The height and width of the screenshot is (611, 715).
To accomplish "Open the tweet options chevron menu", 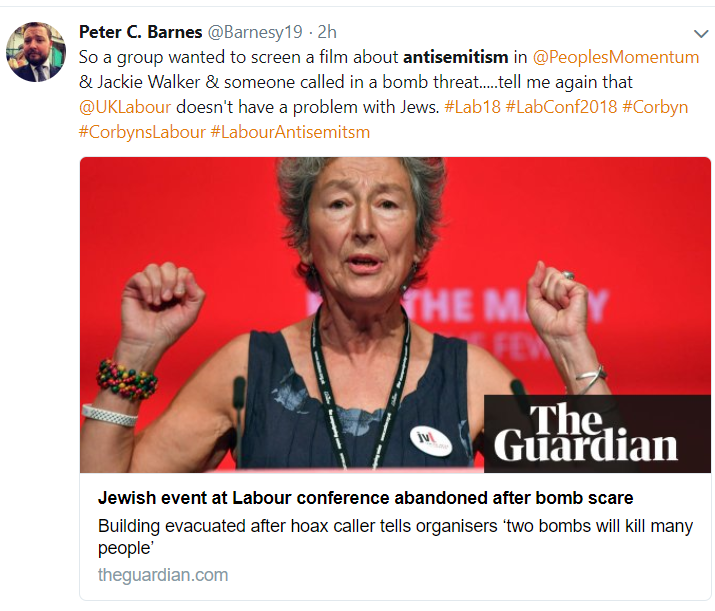I will tap(700, 34).
